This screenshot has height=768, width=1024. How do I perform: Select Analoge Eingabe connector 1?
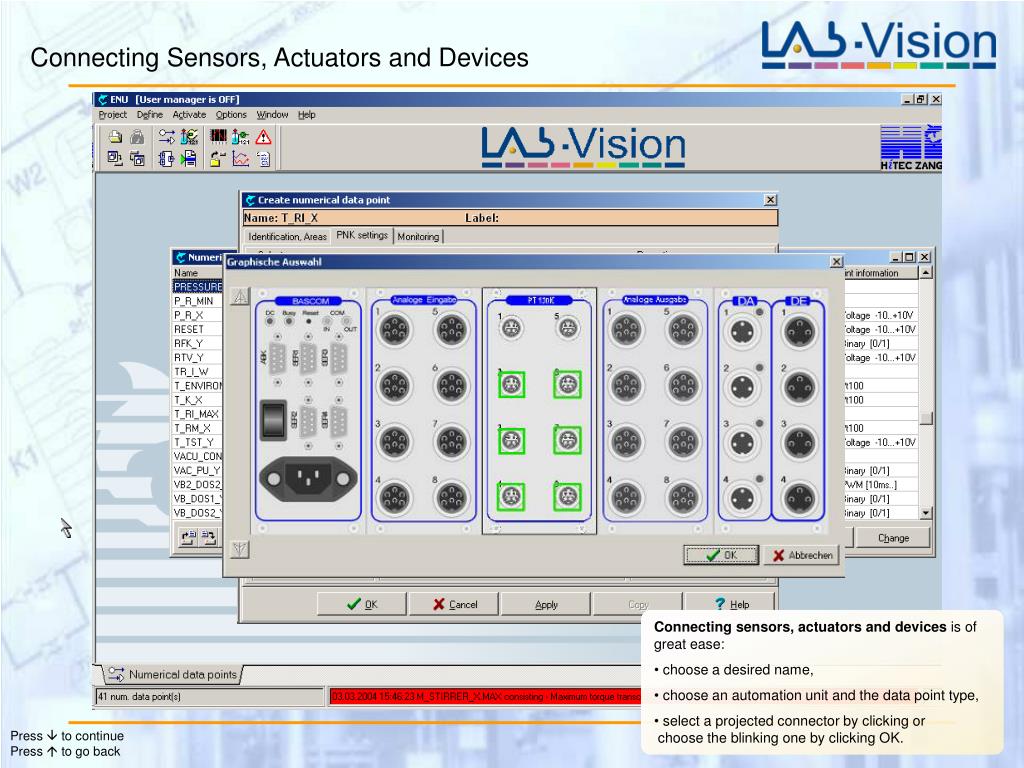(395, 330)
